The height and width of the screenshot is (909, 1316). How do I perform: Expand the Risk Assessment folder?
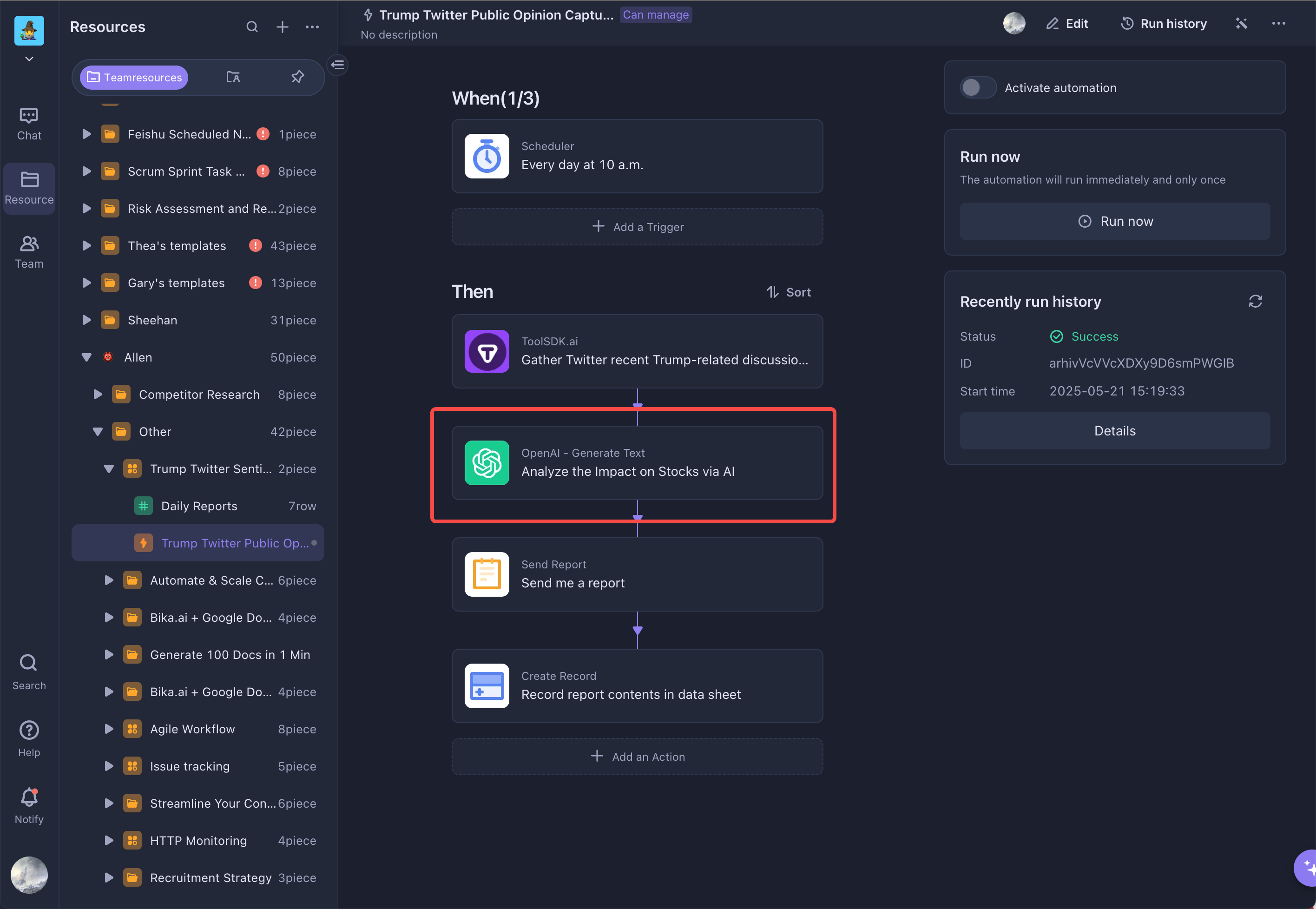86,209
